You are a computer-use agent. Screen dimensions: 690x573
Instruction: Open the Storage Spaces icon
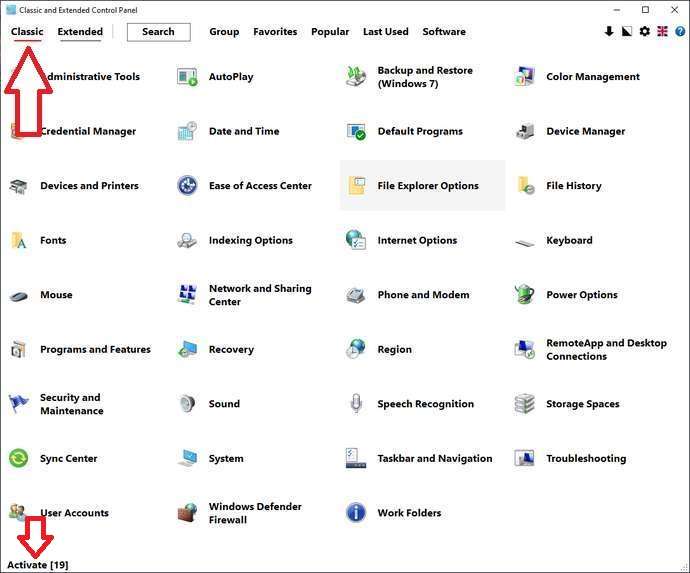point(525,404)
